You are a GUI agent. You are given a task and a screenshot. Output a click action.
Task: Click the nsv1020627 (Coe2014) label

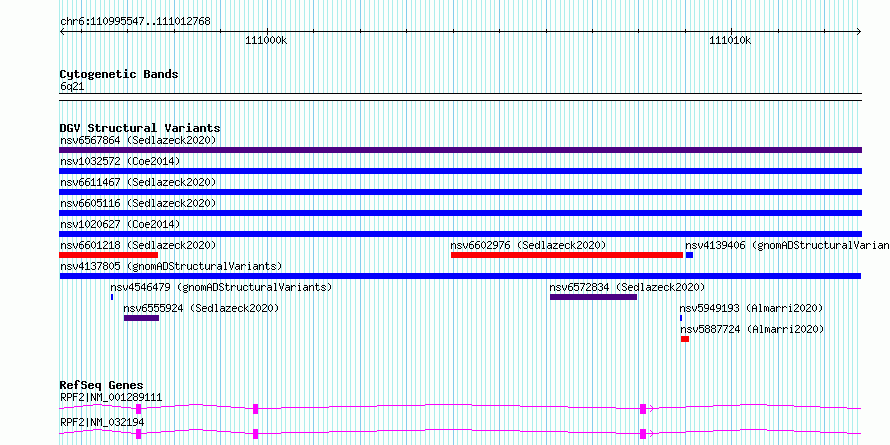pyautogui.click(x=120, y=224)
